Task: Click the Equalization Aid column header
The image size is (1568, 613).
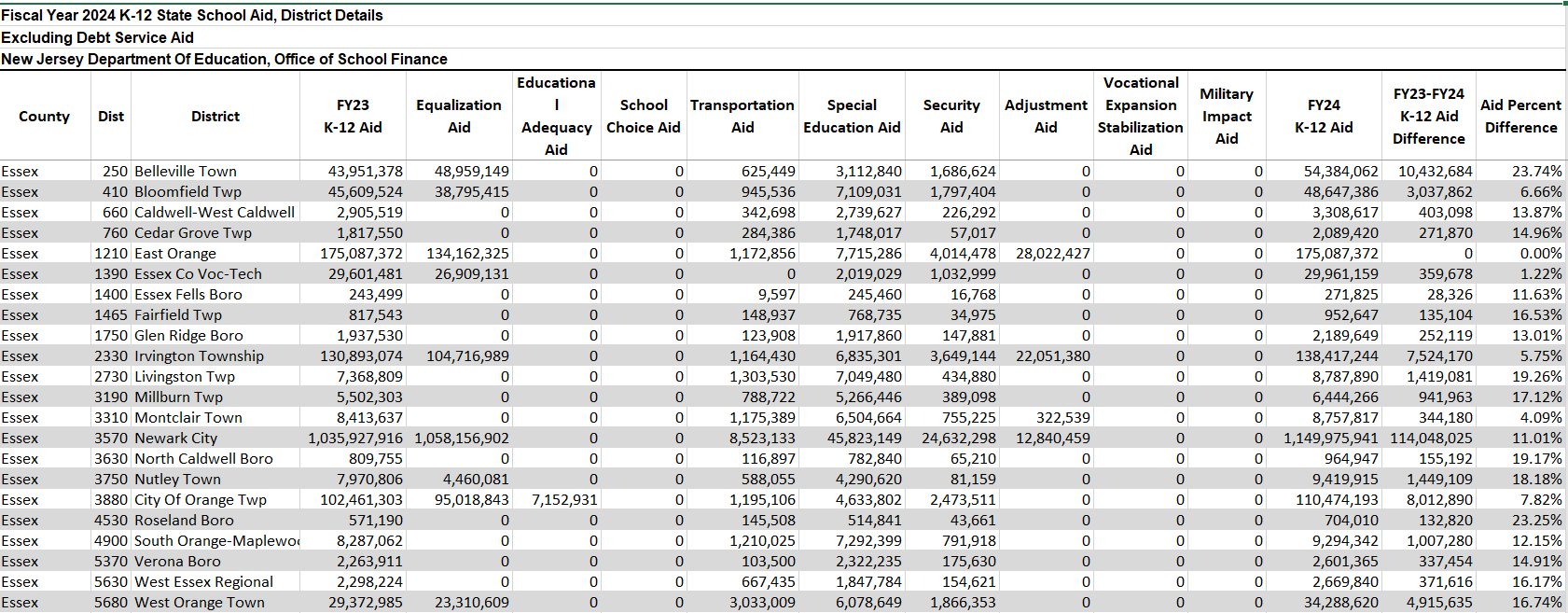Action: click(458, 116)
